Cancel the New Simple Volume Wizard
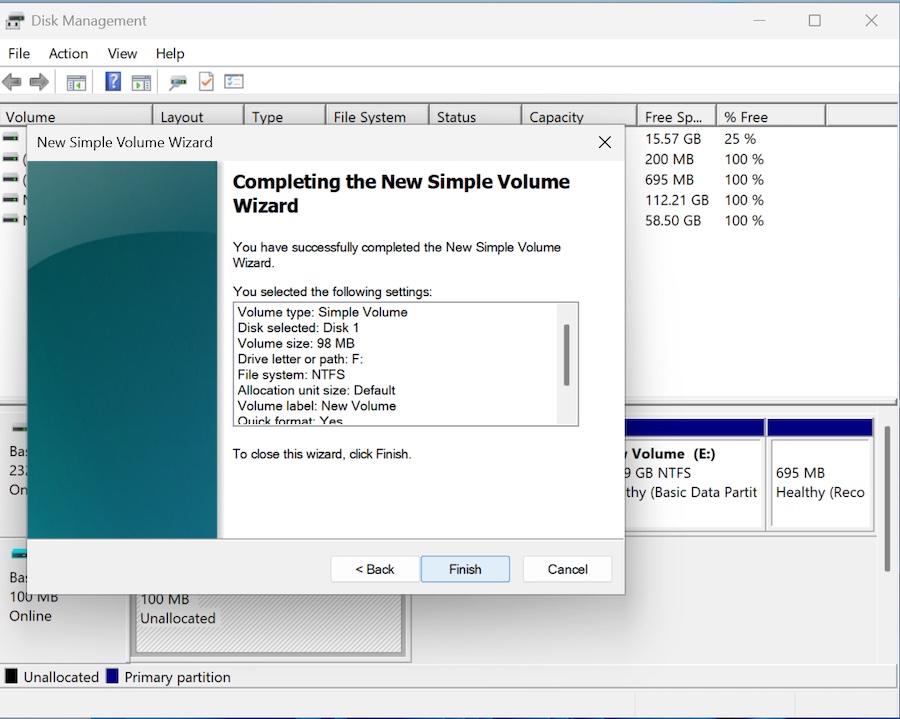 tap(567, 569)
